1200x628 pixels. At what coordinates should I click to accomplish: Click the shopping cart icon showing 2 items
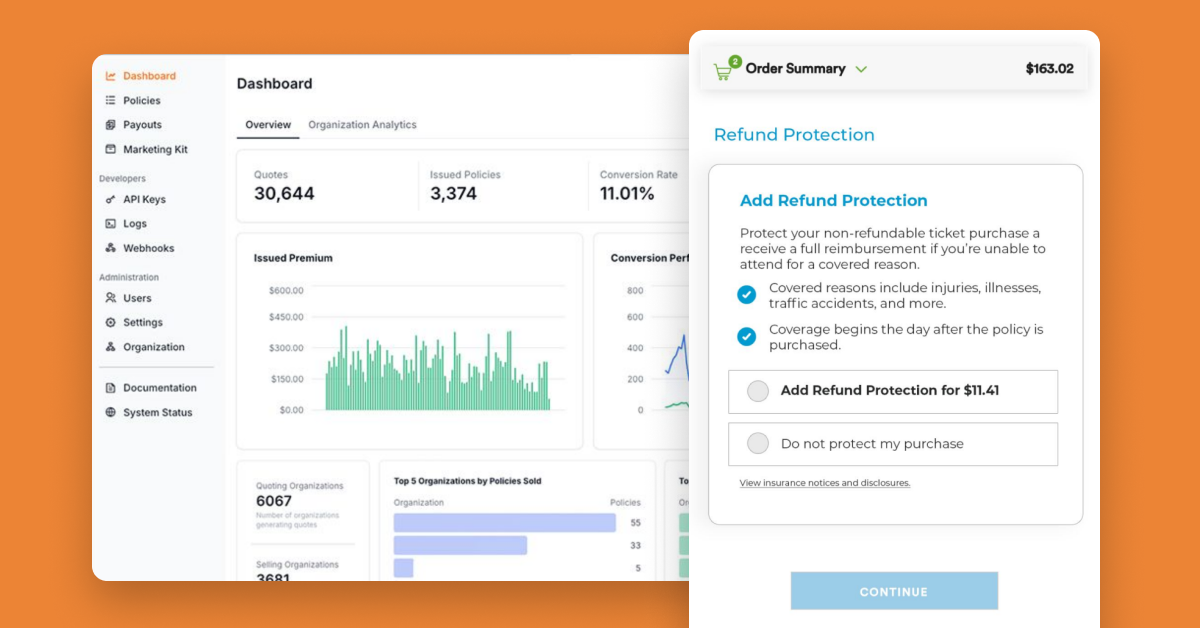coord(722,68)
